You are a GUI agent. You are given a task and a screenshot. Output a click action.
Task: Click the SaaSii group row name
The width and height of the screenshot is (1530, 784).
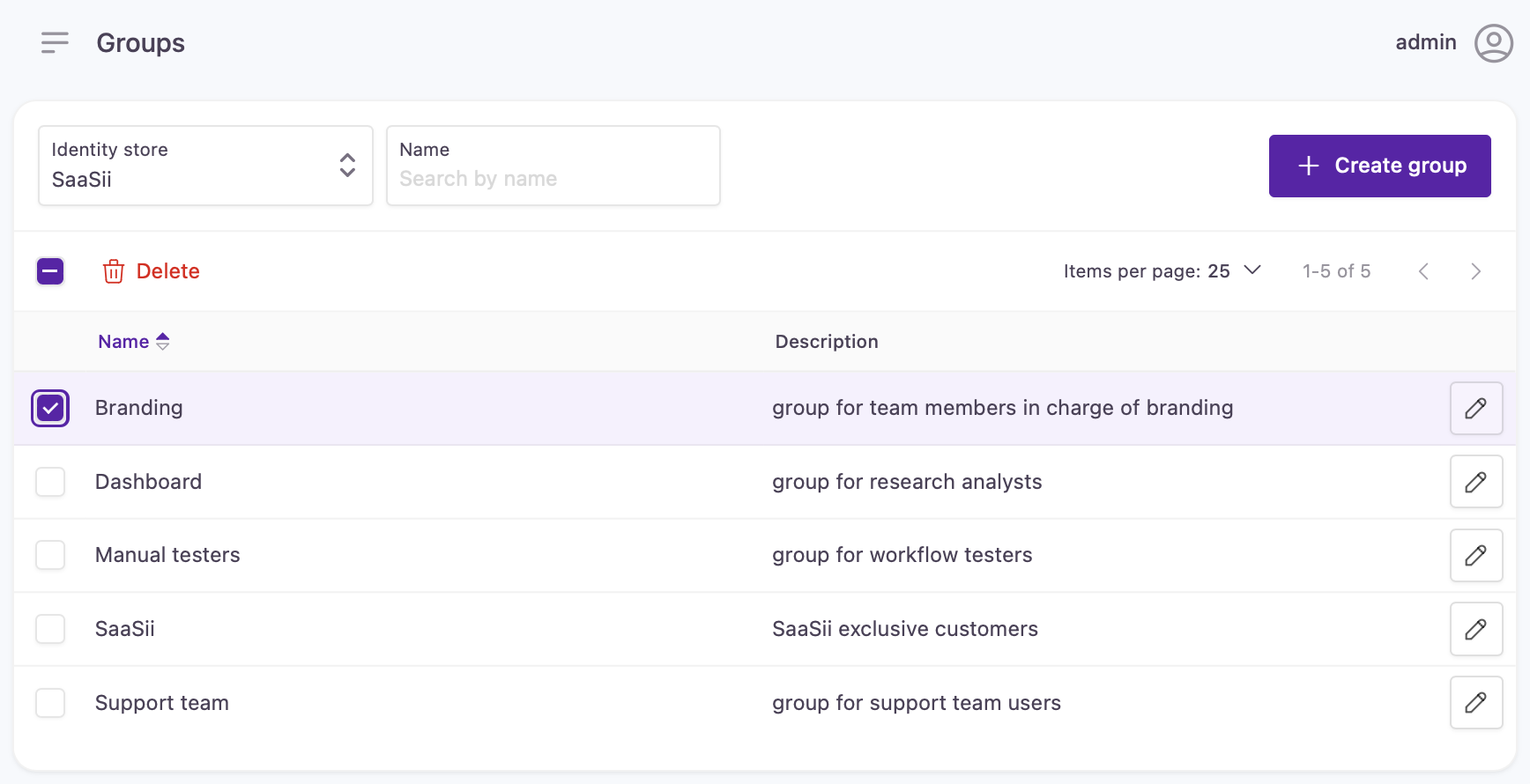[125, 629]
